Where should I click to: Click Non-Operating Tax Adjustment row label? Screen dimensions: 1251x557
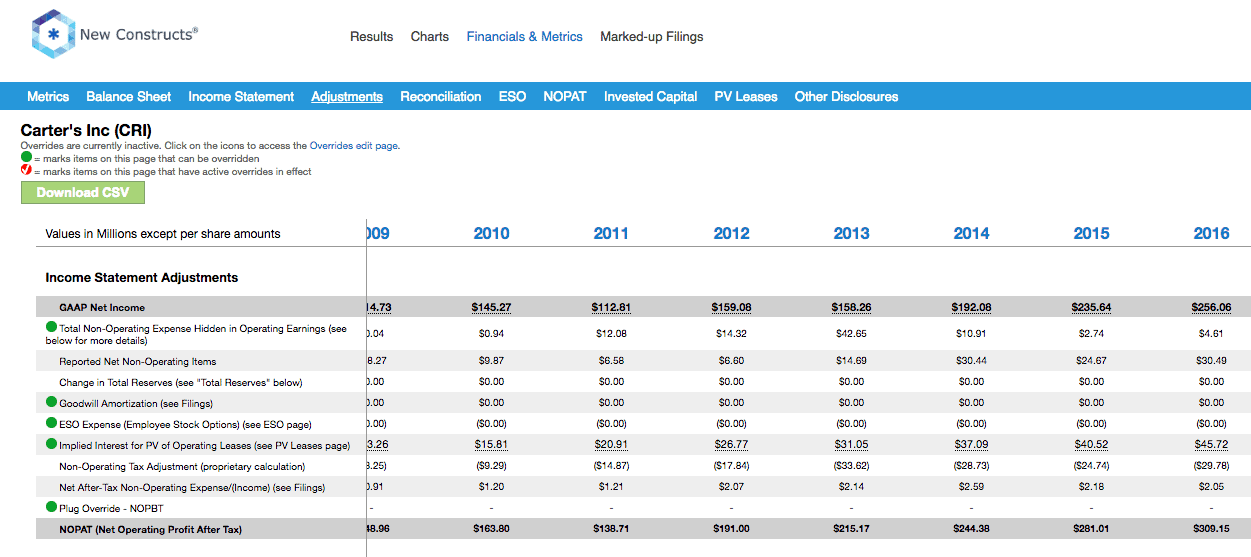point(182,466)
